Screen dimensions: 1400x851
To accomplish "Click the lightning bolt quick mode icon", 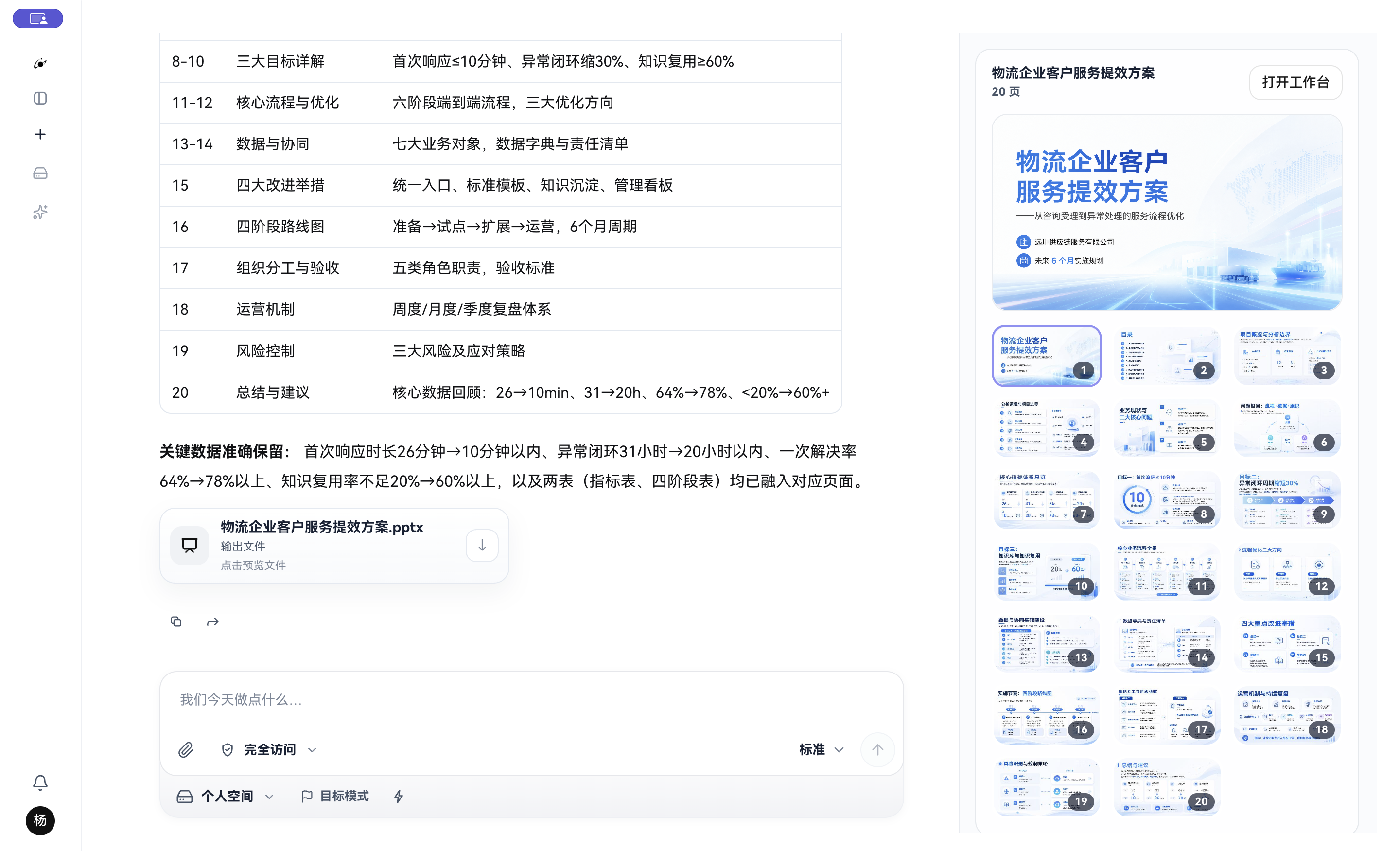I will (399, 797).
